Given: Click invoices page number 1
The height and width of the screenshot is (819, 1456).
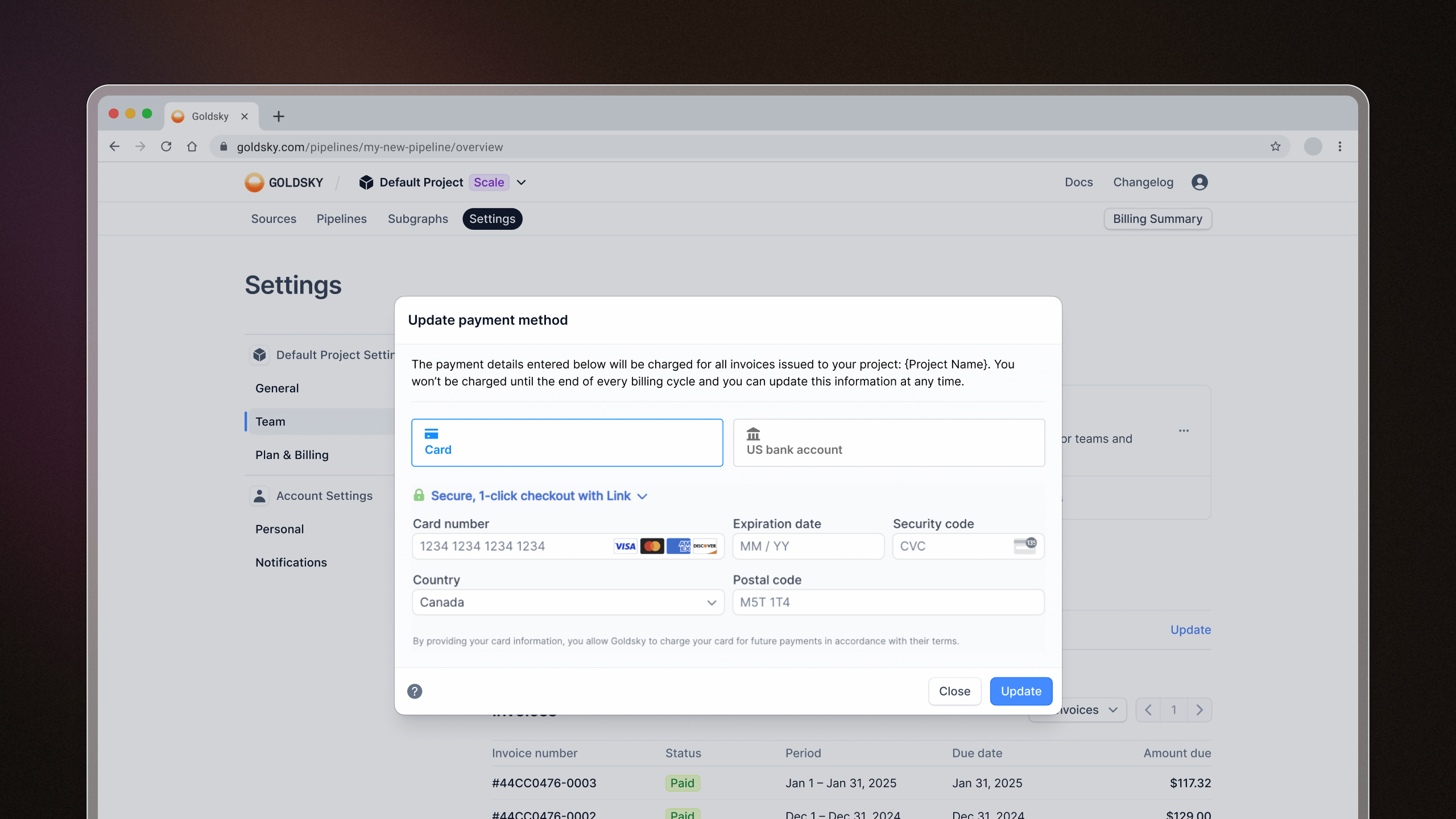Looking at the screenshot, I should [1173, 710].
